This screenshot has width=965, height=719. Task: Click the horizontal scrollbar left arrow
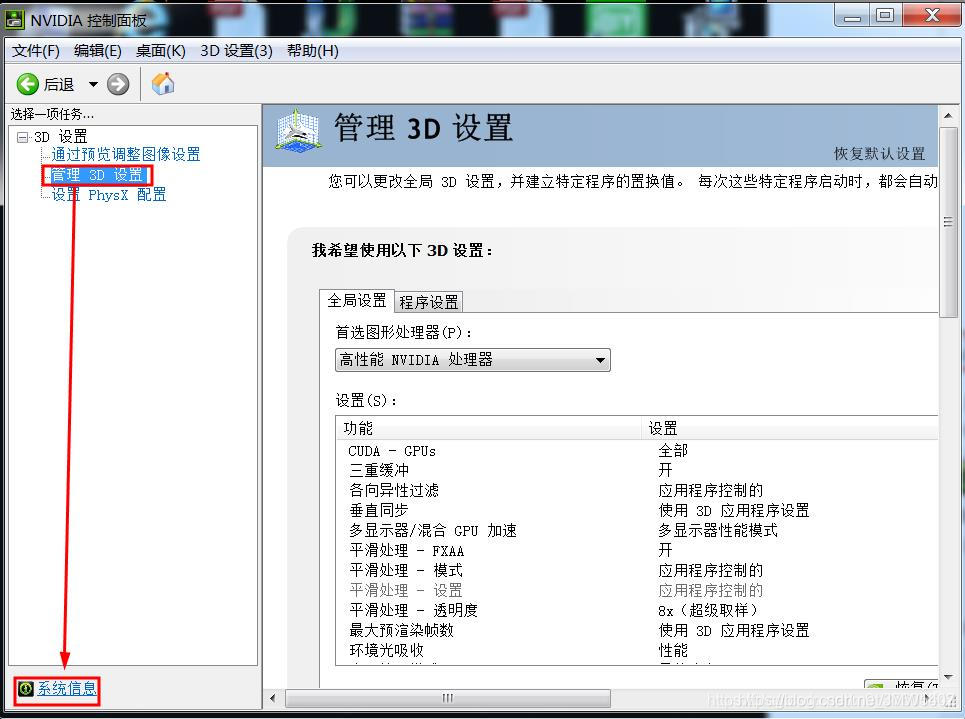(x=273, y=698)
